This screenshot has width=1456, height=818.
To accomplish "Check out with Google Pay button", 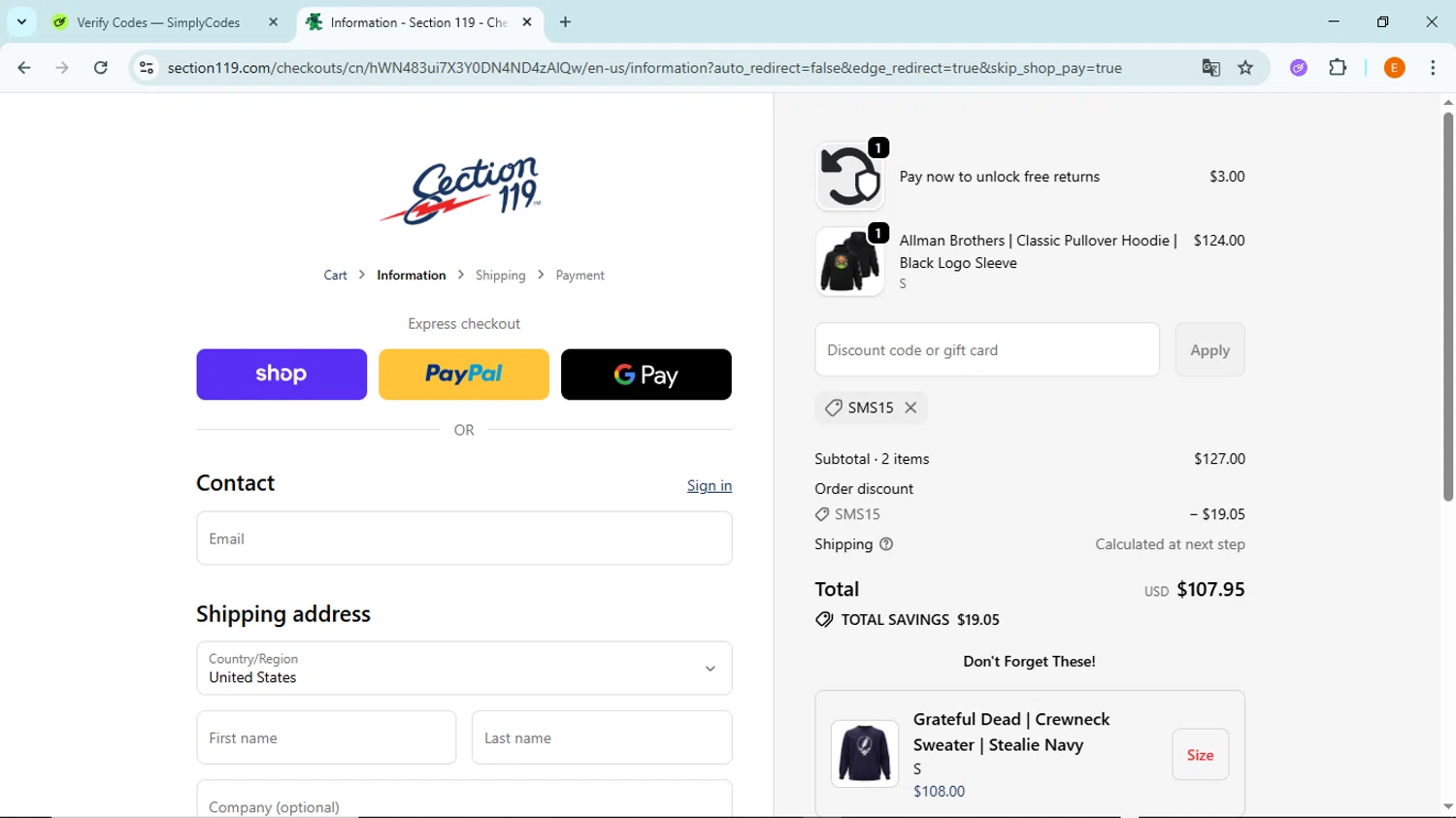I will click(646, 375).
